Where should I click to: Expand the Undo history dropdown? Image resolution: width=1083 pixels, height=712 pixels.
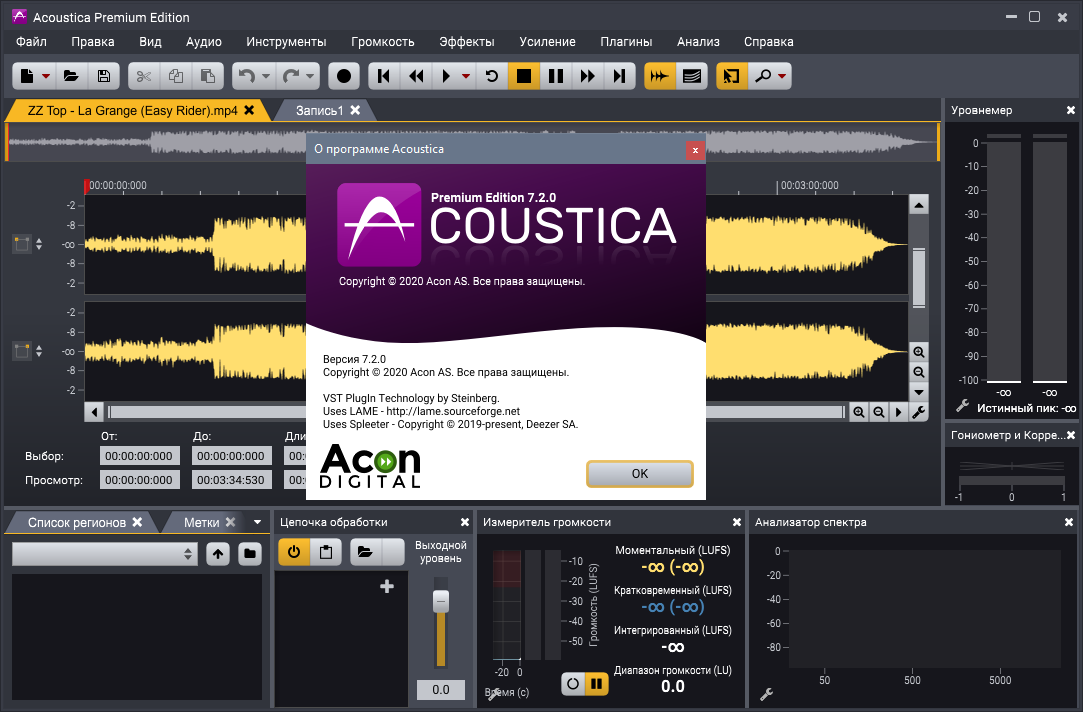(x=266, y=76)
